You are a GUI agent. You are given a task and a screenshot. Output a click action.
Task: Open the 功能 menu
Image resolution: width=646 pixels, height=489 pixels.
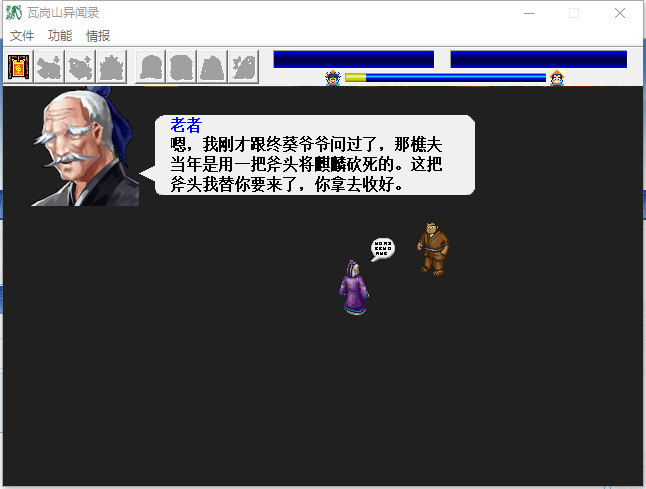point(60,36)
